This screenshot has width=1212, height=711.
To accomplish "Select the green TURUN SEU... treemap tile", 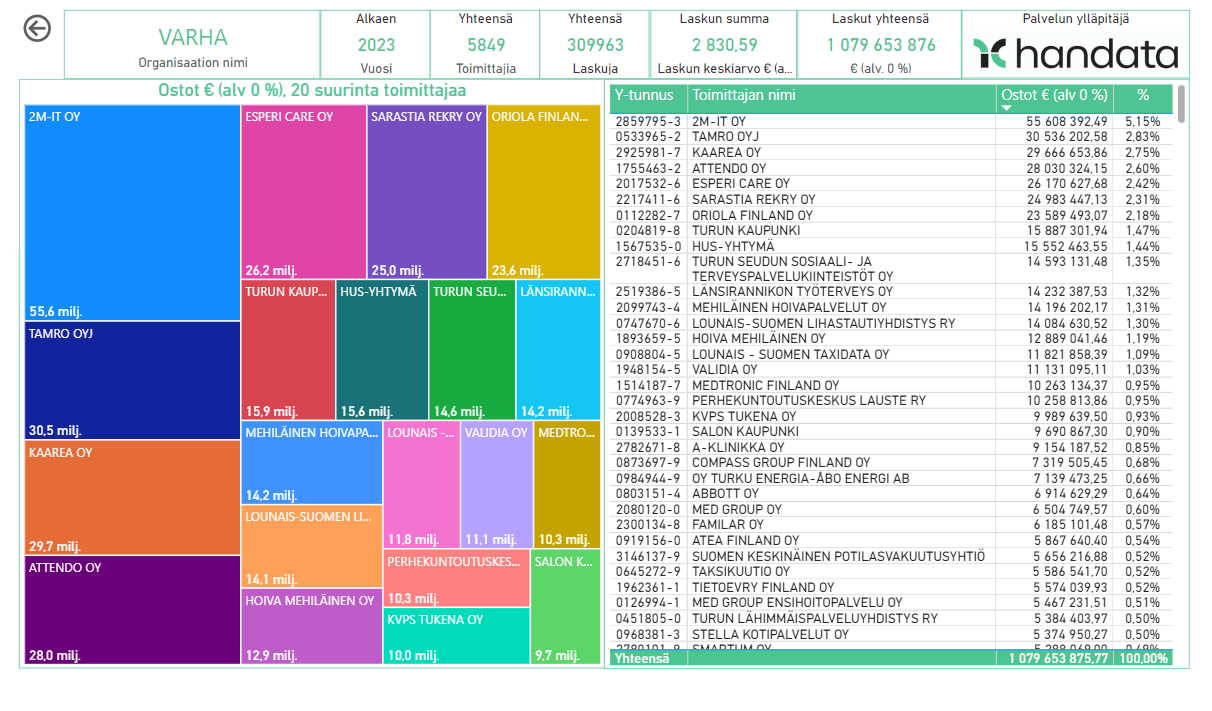I will point(472,350).
